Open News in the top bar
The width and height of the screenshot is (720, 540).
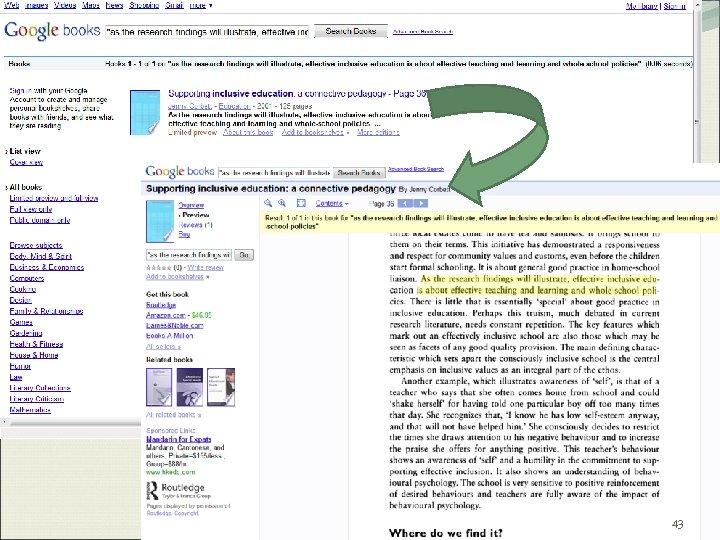click(x=114, y=5)
